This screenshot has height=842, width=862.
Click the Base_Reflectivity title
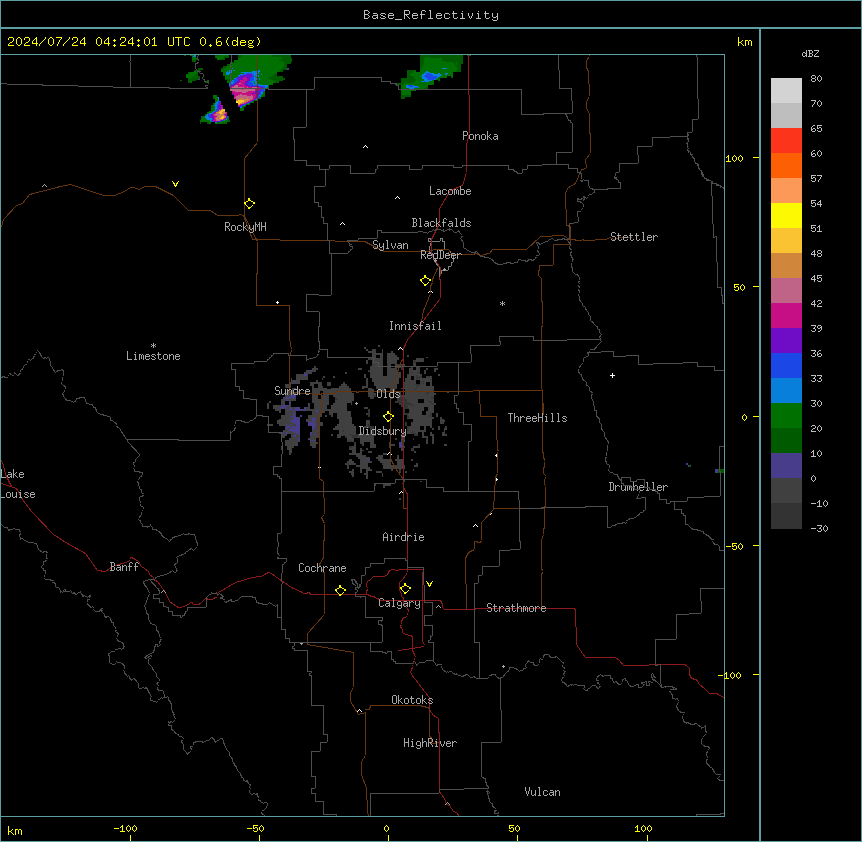(431, 15)
